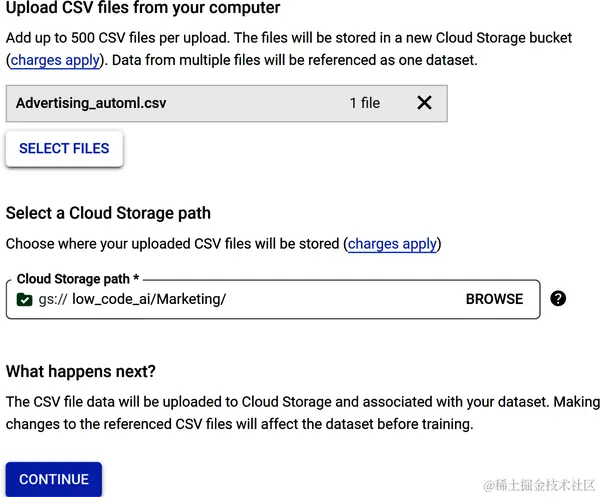Click the 'Upload CSV files from your computer' heading
Viewport: 600px width, 497px height.
pyautogui.click(x=143, y=9)
